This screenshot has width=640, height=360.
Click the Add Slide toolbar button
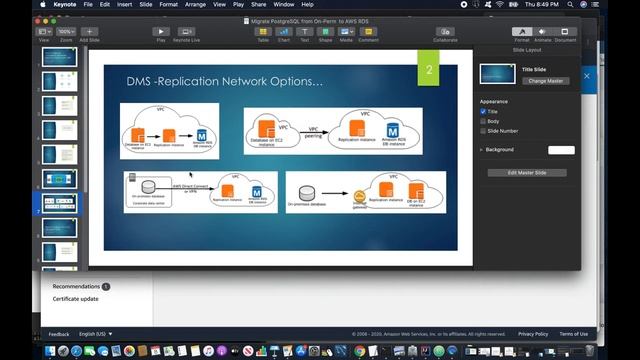click(x=89, y=32)
